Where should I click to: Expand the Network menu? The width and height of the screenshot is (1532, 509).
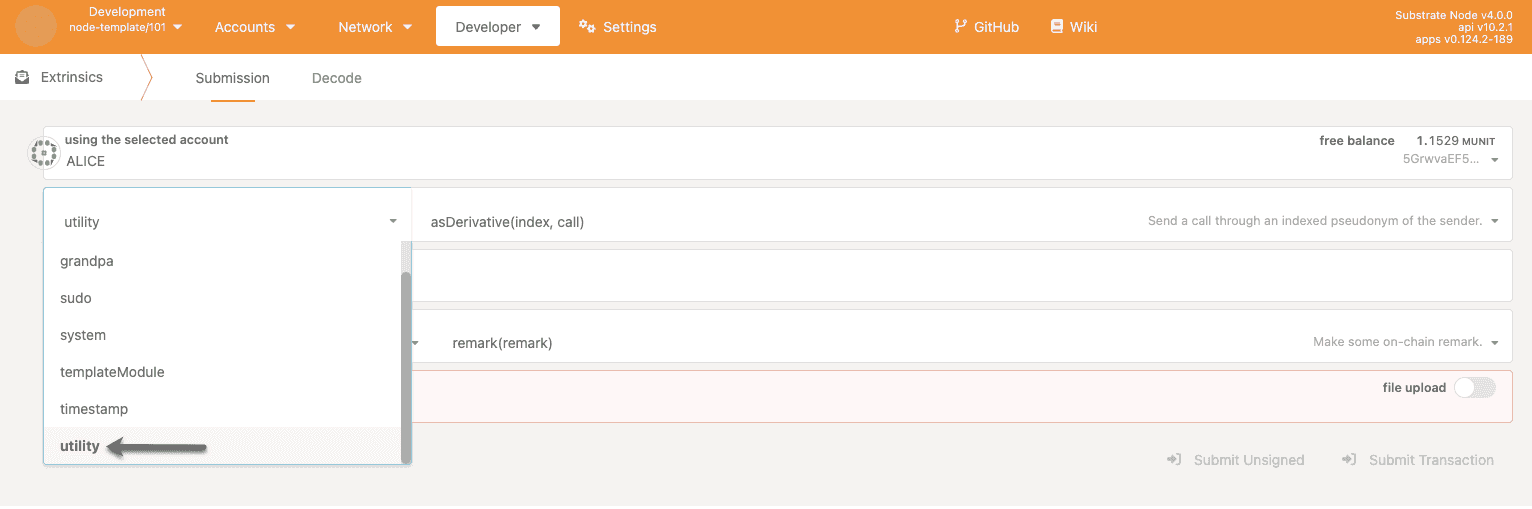click(375, 27)
